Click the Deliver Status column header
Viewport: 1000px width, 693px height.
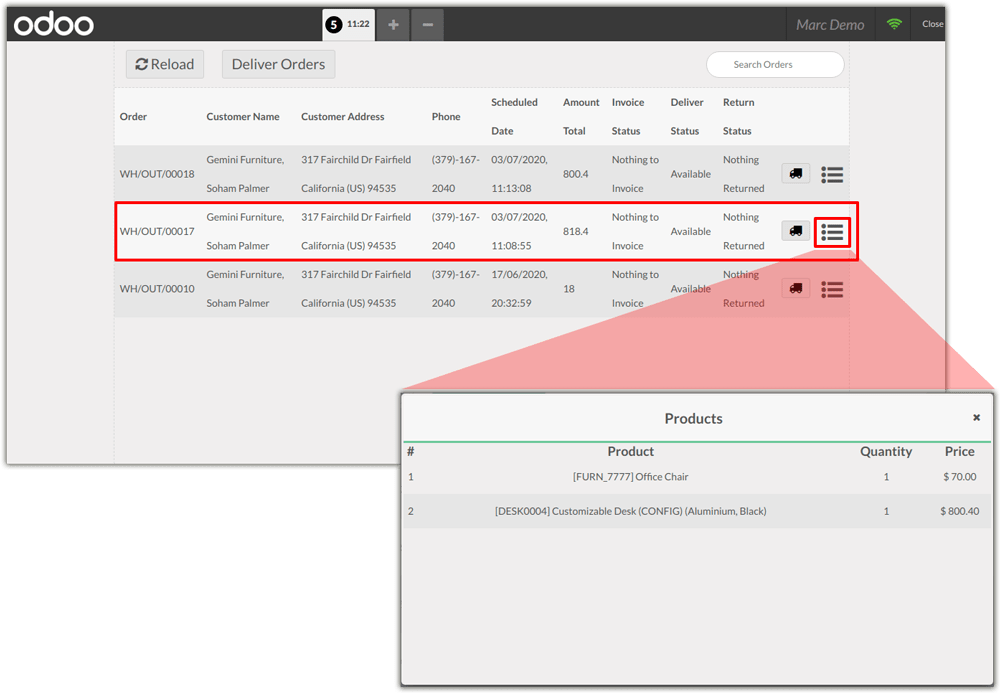686,117
